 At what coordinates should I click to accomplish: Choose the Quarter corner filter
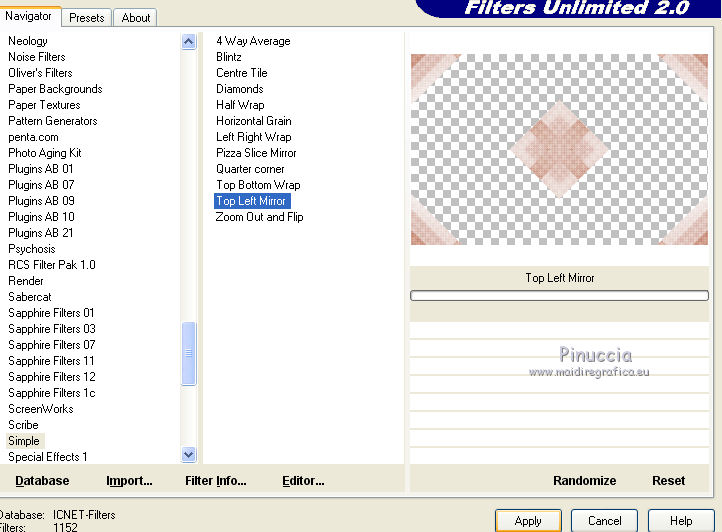click(x=250, y=169)
